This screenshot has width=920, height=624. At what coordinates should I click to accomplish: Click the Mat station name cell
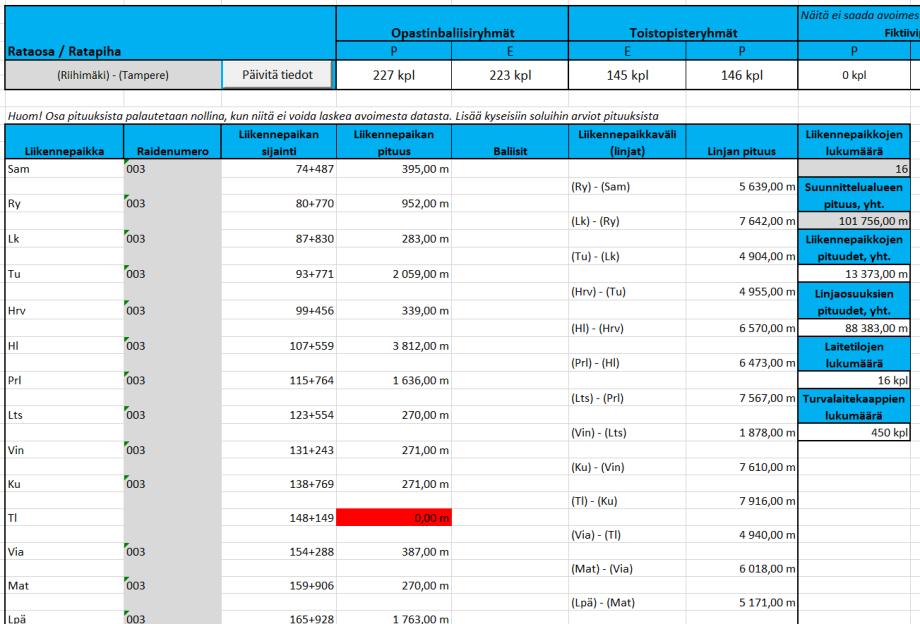pyautogui.click(x=65, y=585)
